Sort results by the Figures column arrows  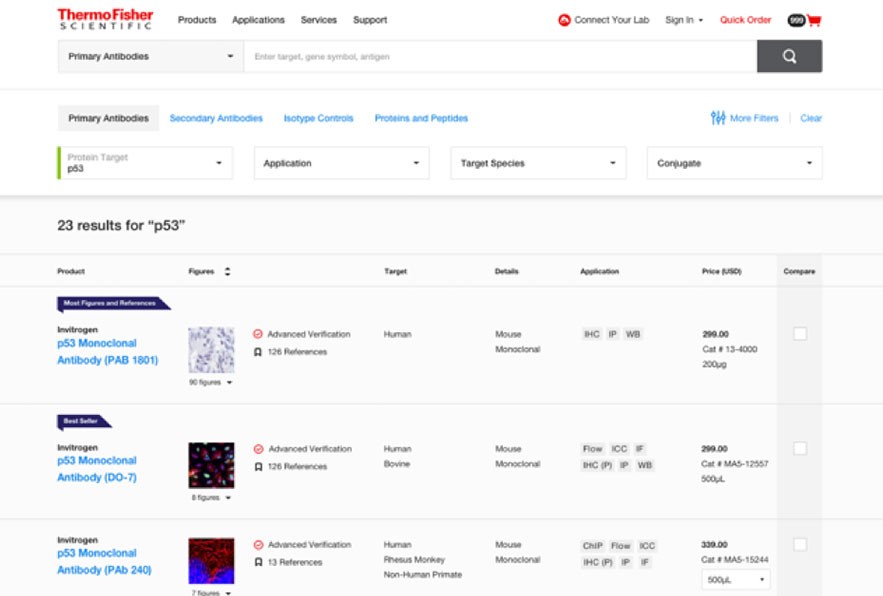point(228,272)
